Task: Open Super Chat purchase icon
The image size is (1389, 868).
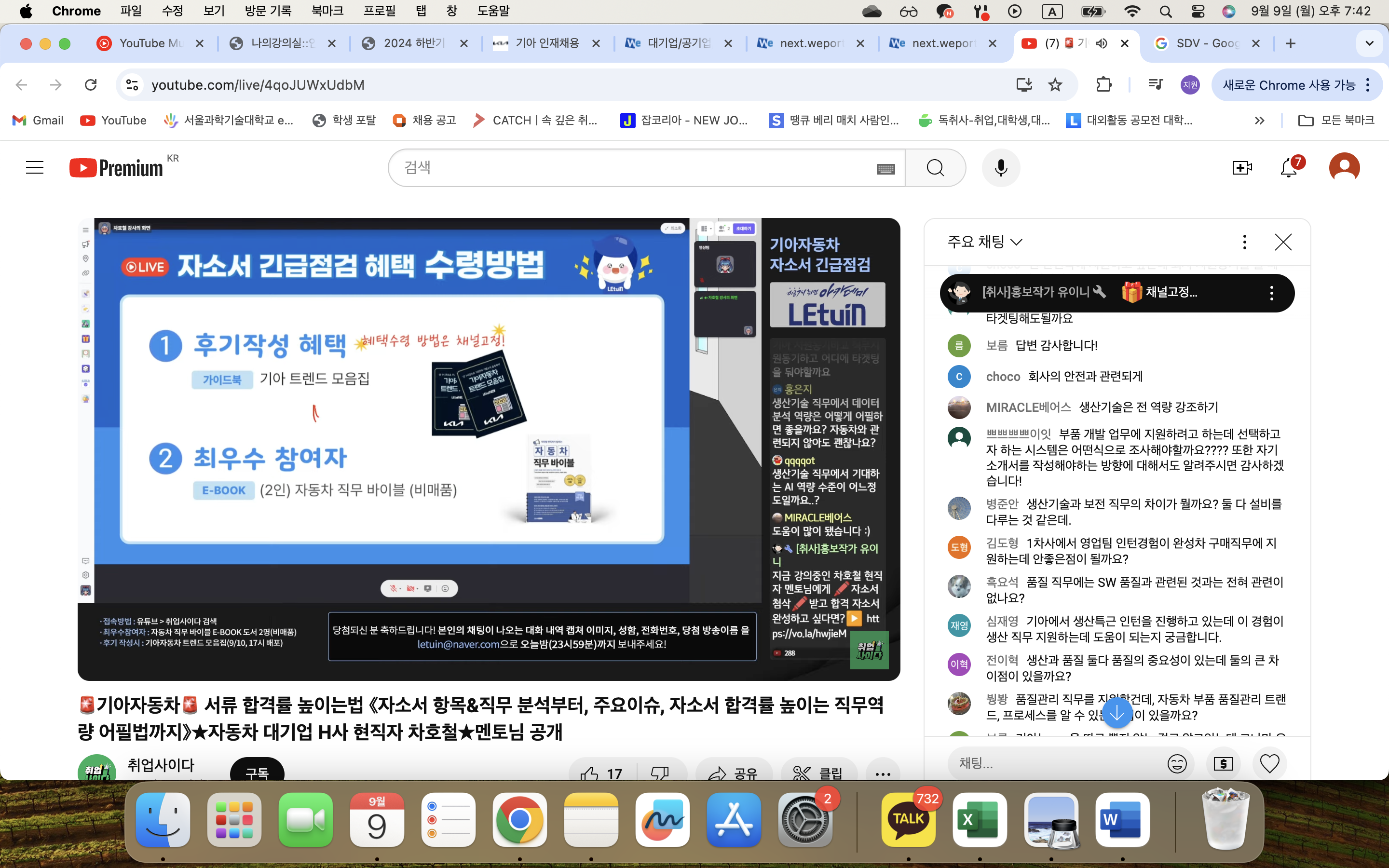Action: (1223, 763)
